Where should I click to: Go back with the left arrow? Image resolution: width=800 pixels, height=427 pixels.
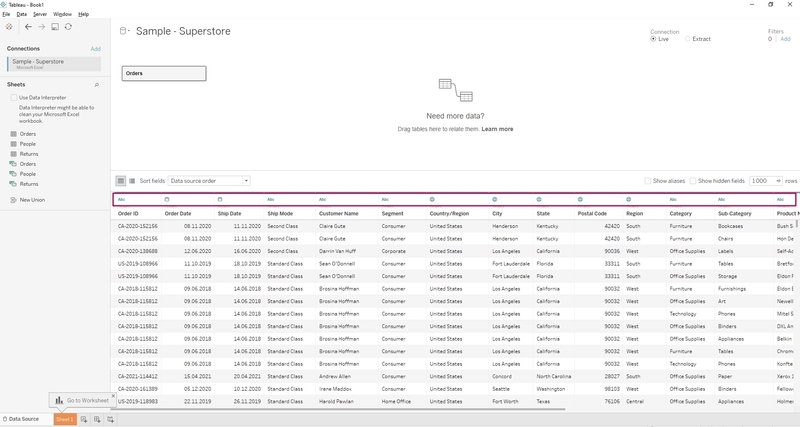(x=28, y=27)
